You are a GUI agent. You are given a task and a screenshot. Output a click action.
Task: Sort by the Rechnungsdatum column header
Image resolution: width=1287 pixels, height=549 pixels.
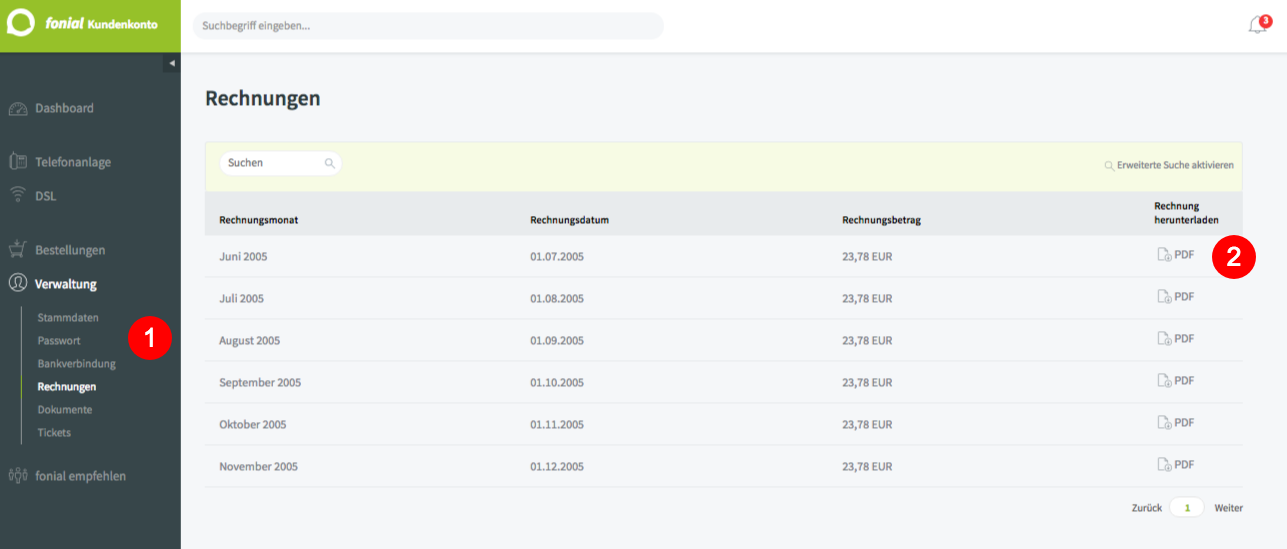click(x=570, y=220)
